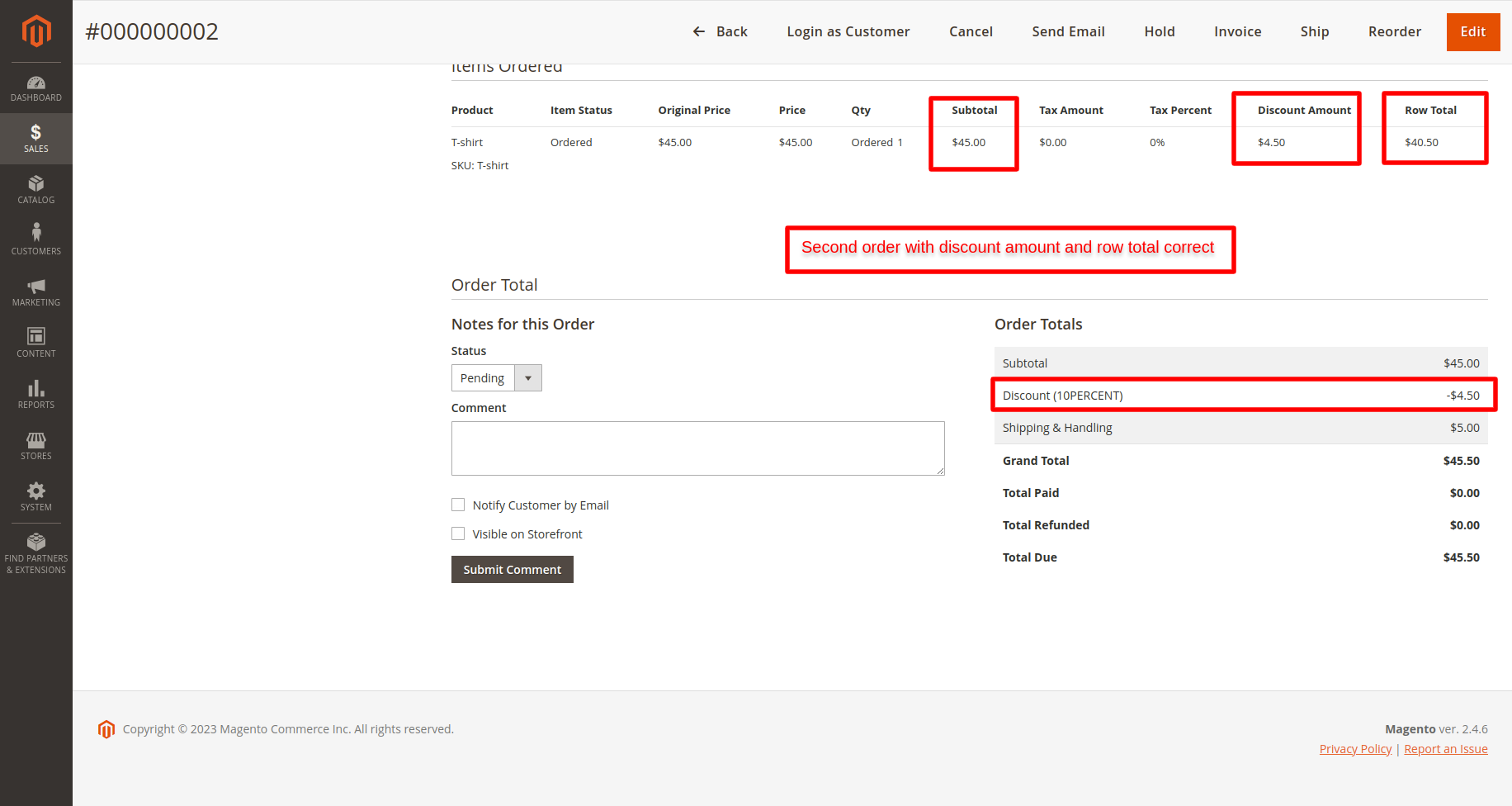
Task: Click the Edit button
Action: pos(1473,31)
